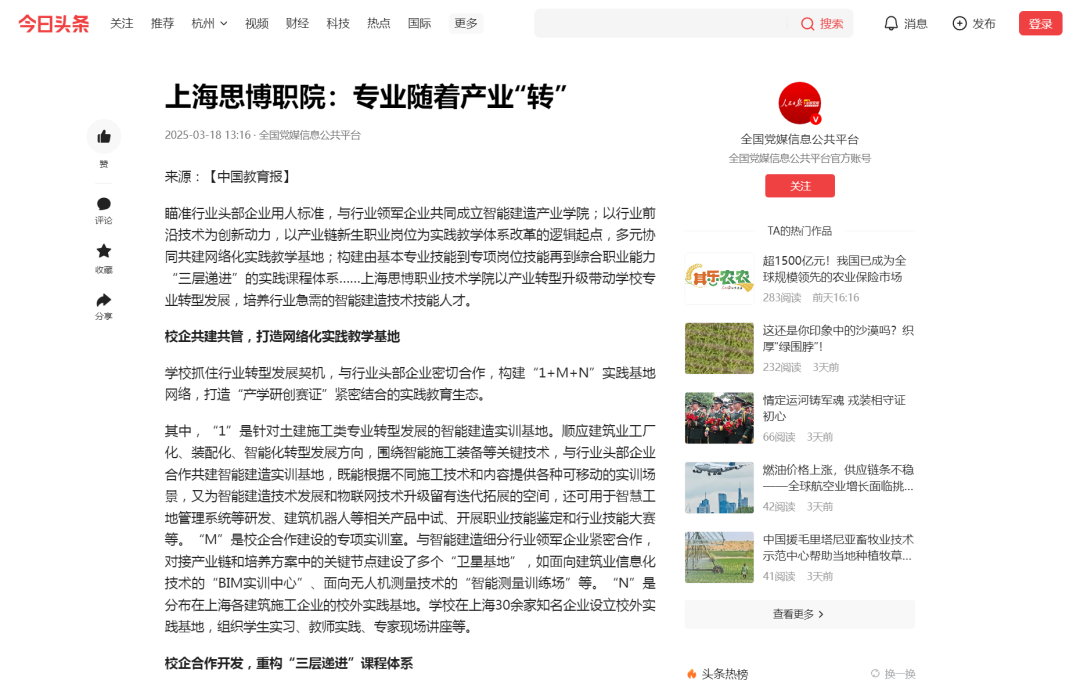Refresh hot list with 换一换

click(x=893, y=674)
